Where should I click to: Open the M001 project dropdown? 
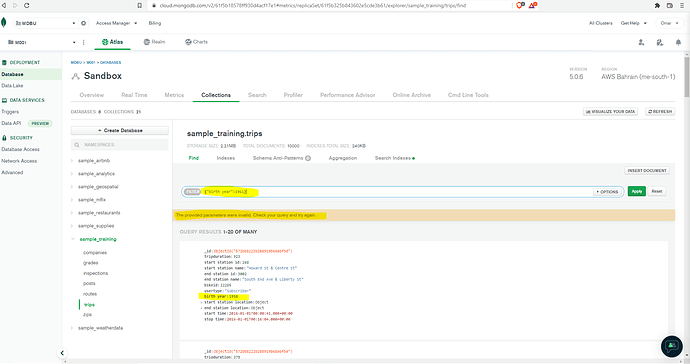42,42
